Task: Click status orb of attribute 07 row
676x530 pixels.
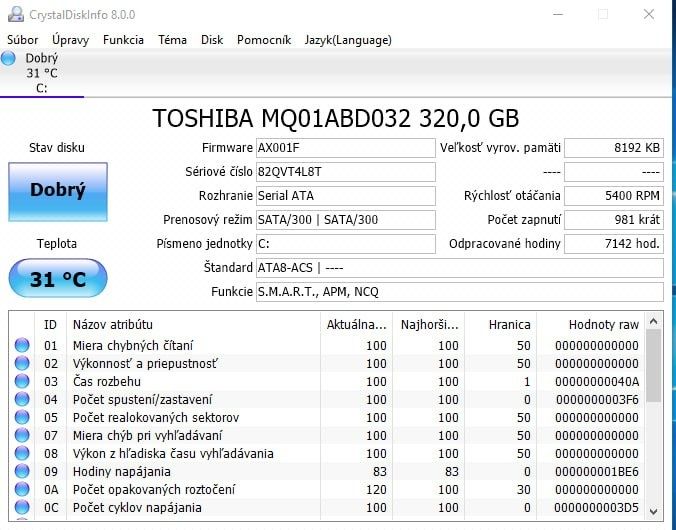Action: tap(22, 436)
